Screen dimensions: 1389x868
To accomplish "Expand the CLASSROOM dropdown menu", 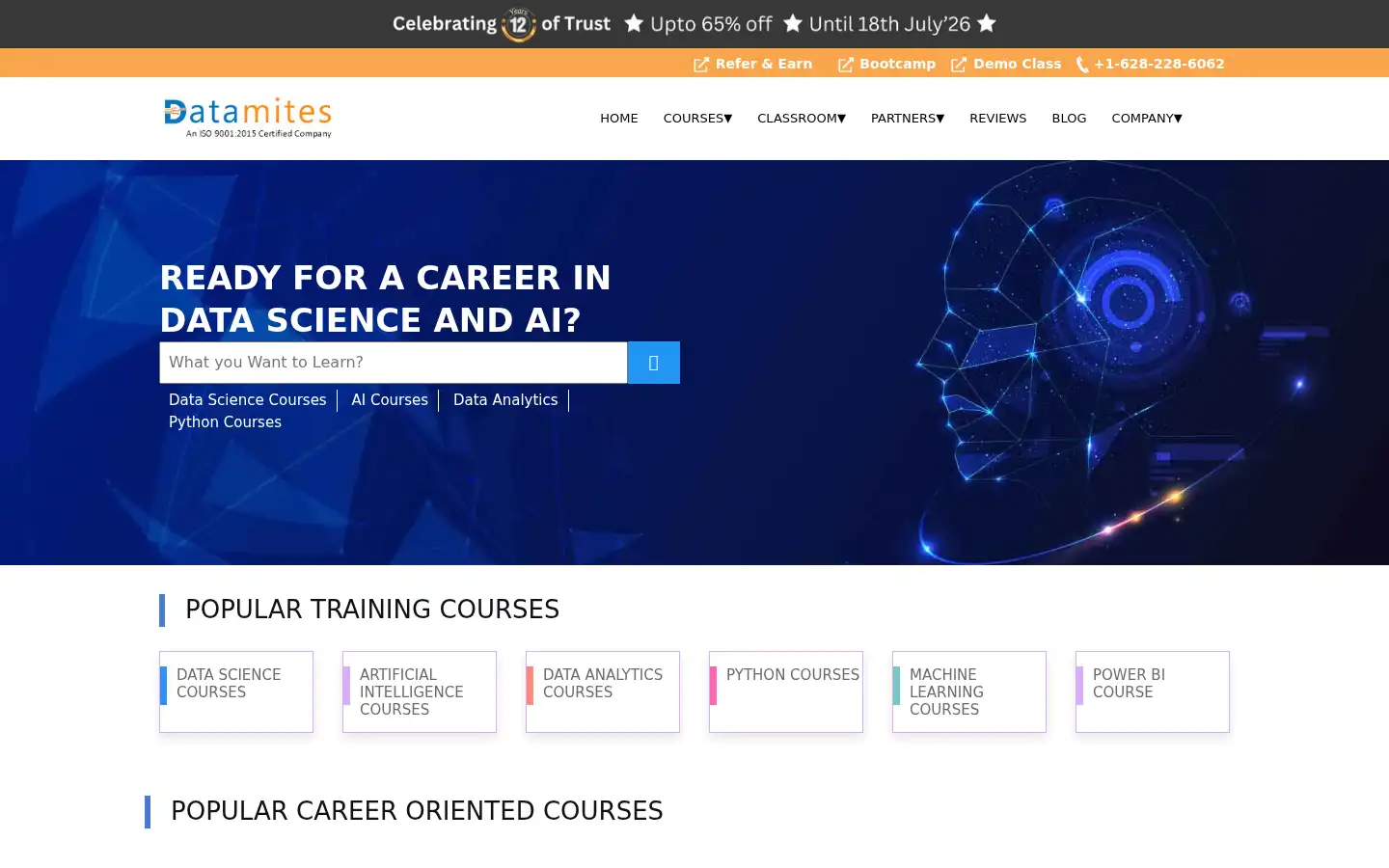I will pyautogui.click(x=802, y=118).
